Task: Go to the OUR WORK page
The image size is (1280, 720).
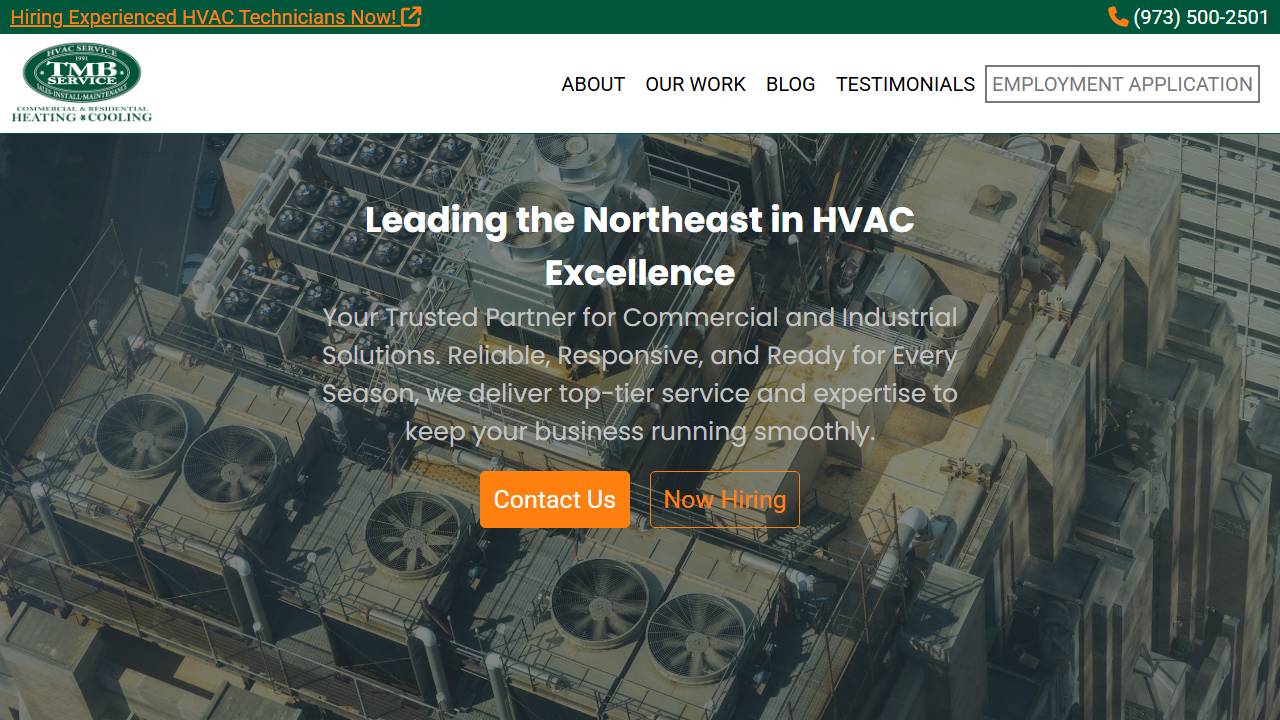Action: [x=695, y=84]
